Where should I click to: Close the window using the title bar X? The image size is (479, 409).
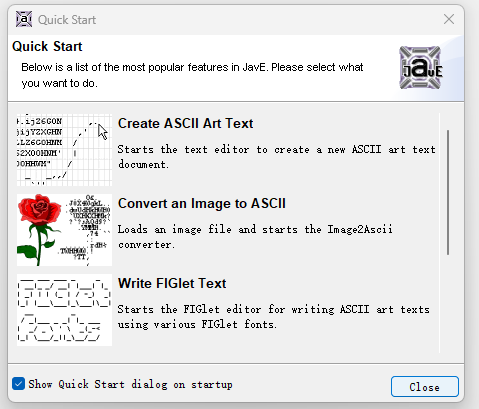449,19
